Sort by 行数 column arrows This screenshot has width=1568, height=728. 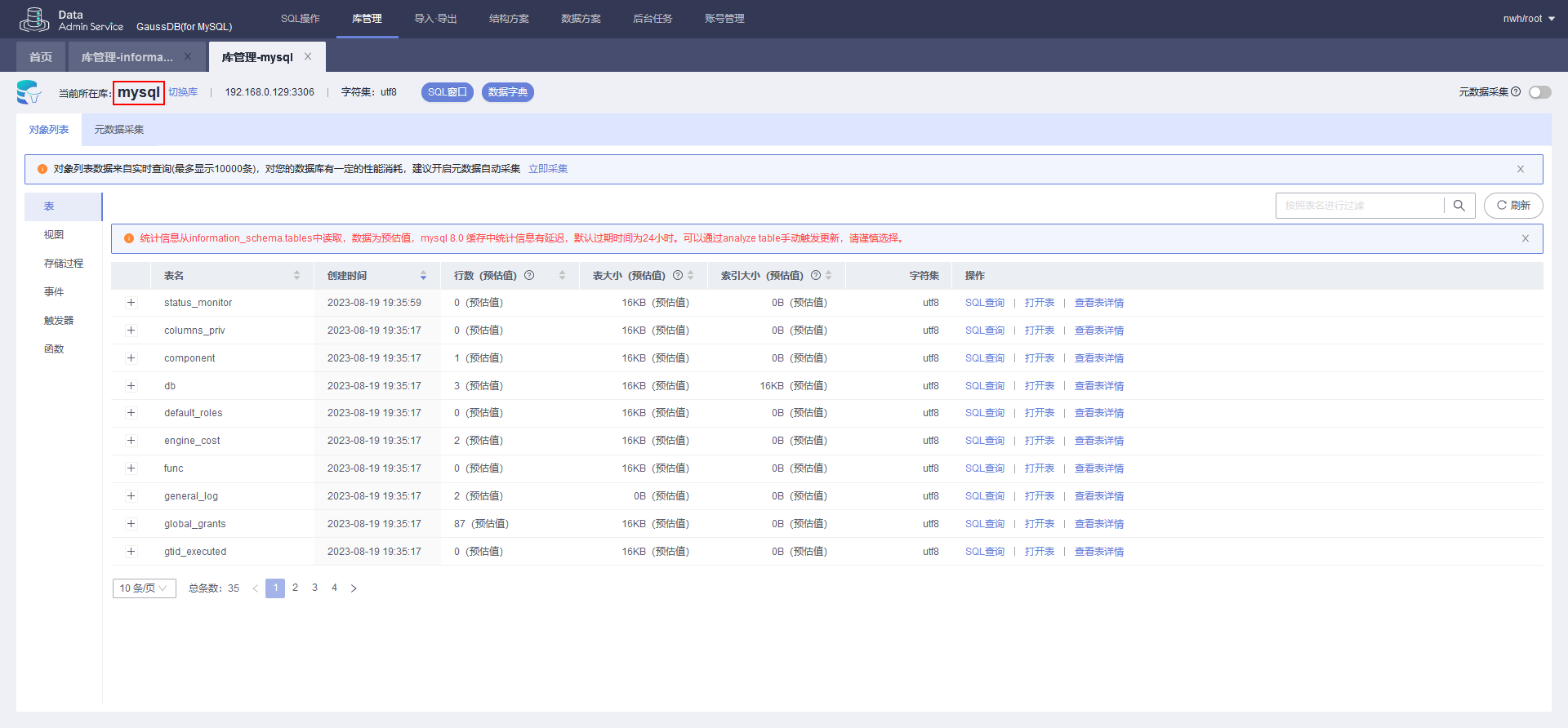pos(562,276)
